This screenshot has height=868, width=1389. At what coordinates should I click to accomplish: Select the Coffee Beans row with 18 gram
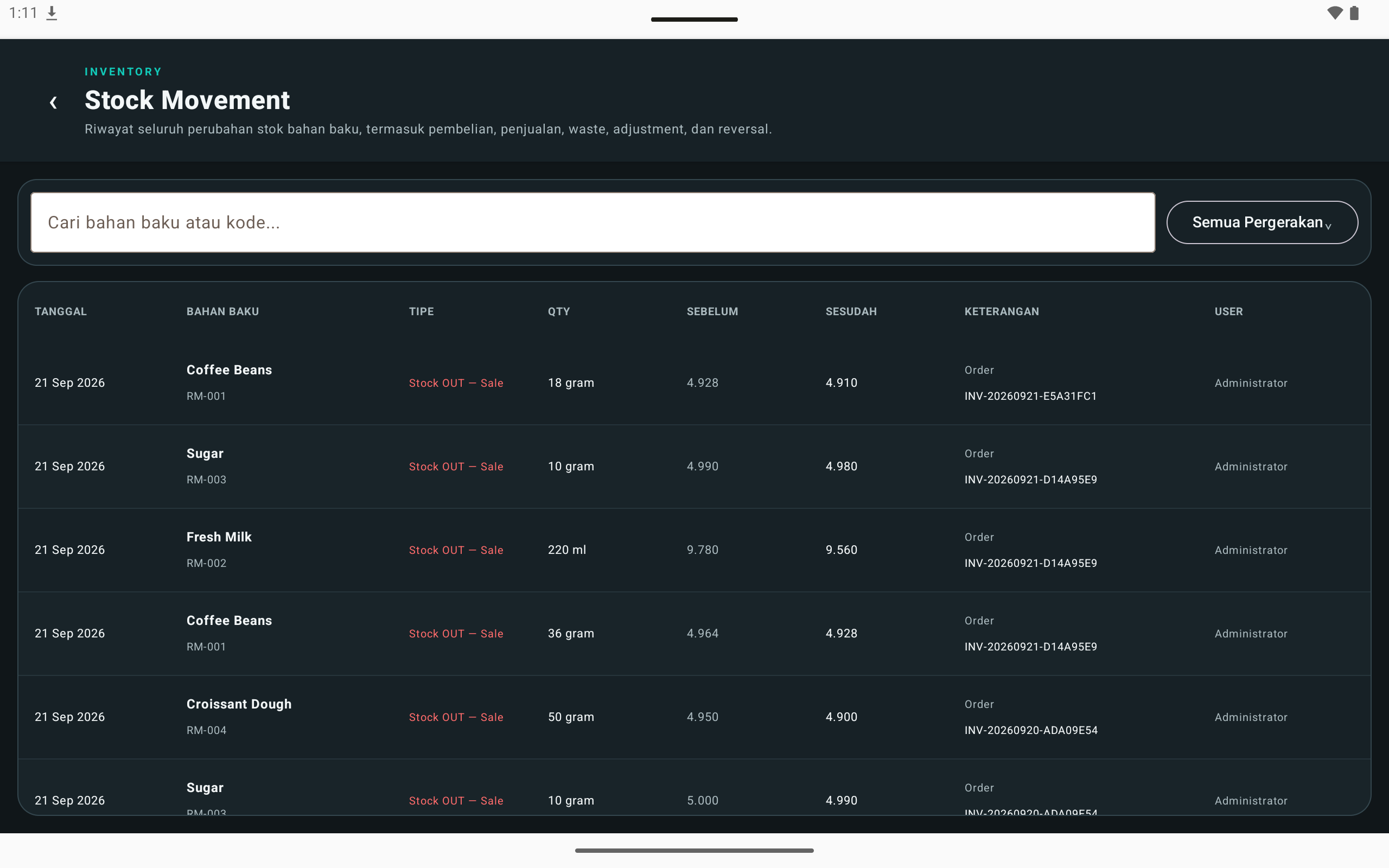tap(694, 383)
